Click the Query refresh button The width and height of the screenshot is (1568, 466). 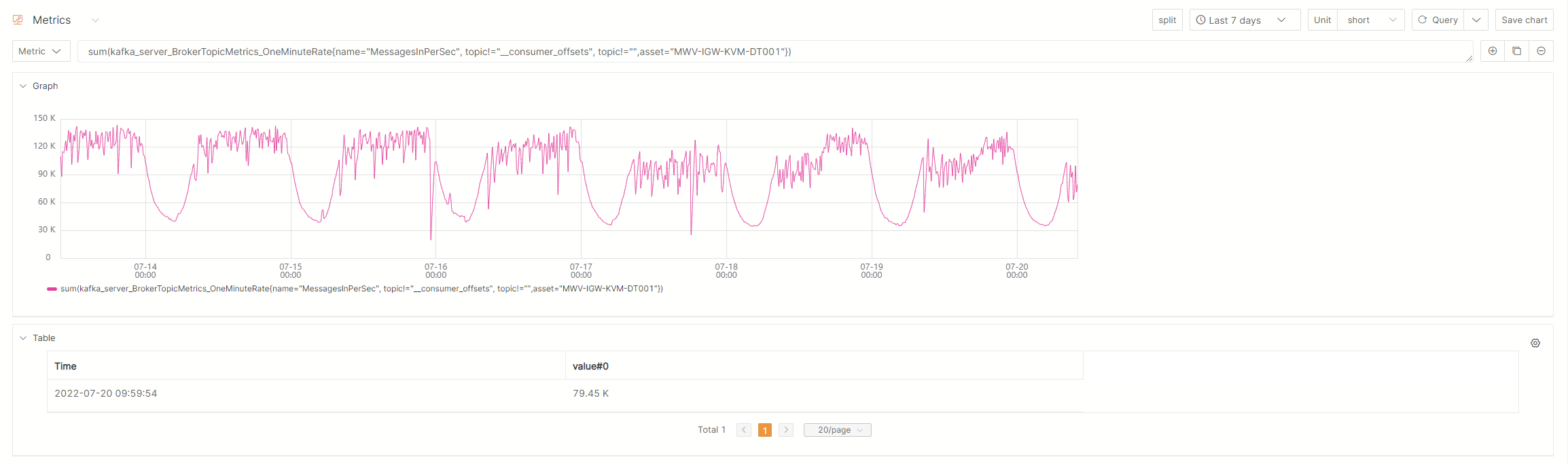(1438, 20)
